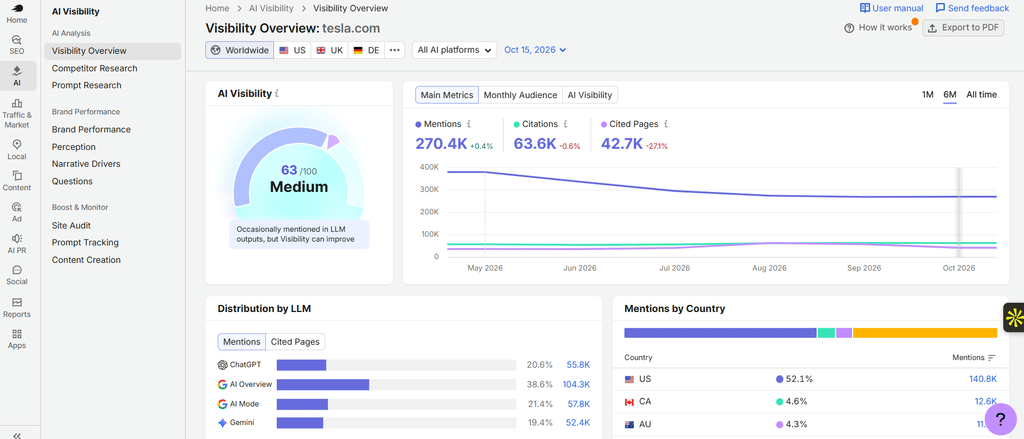Screen dimensions: 1024x439
Task: Click the info icon next to AI Visibility
Action: pos(277,94)
